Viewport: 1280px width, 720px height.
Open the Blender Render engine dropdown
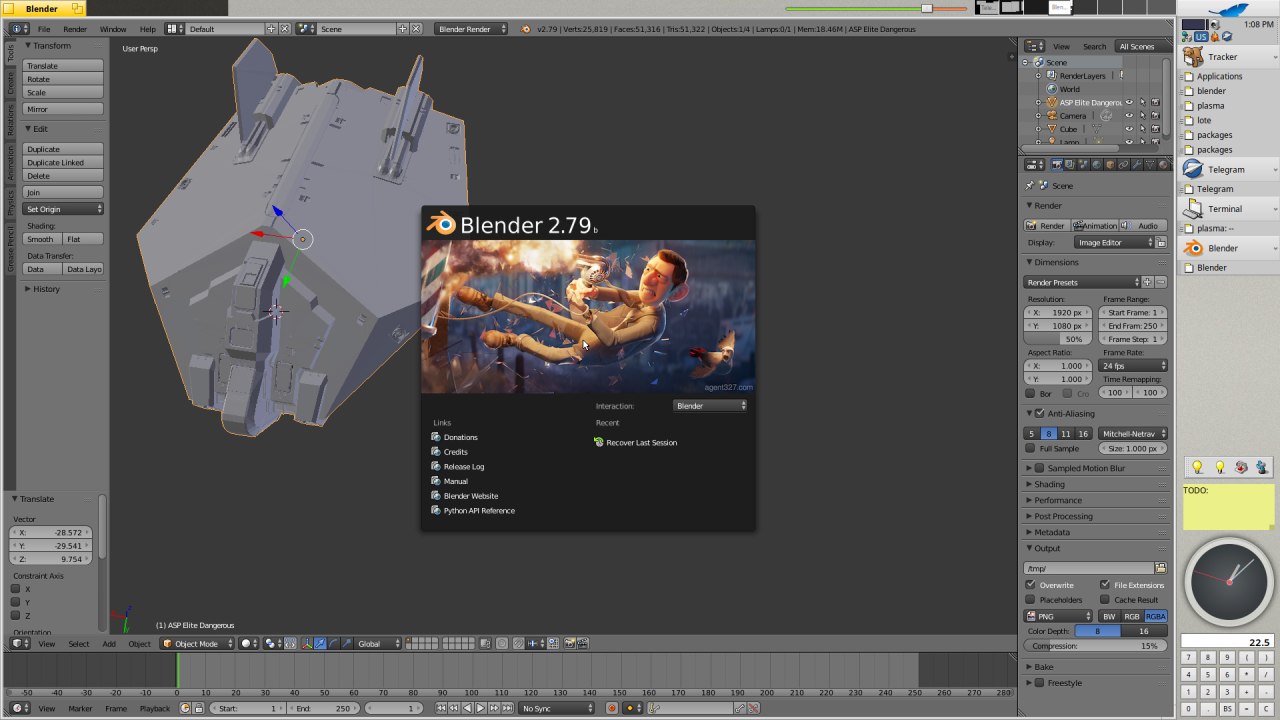(x=472, y=29)
